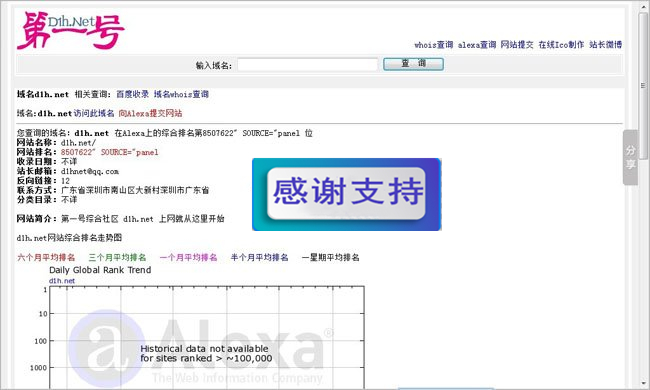Click the vertical scrollbar thumb
The image size is (650, 390).
coord(643,85)
